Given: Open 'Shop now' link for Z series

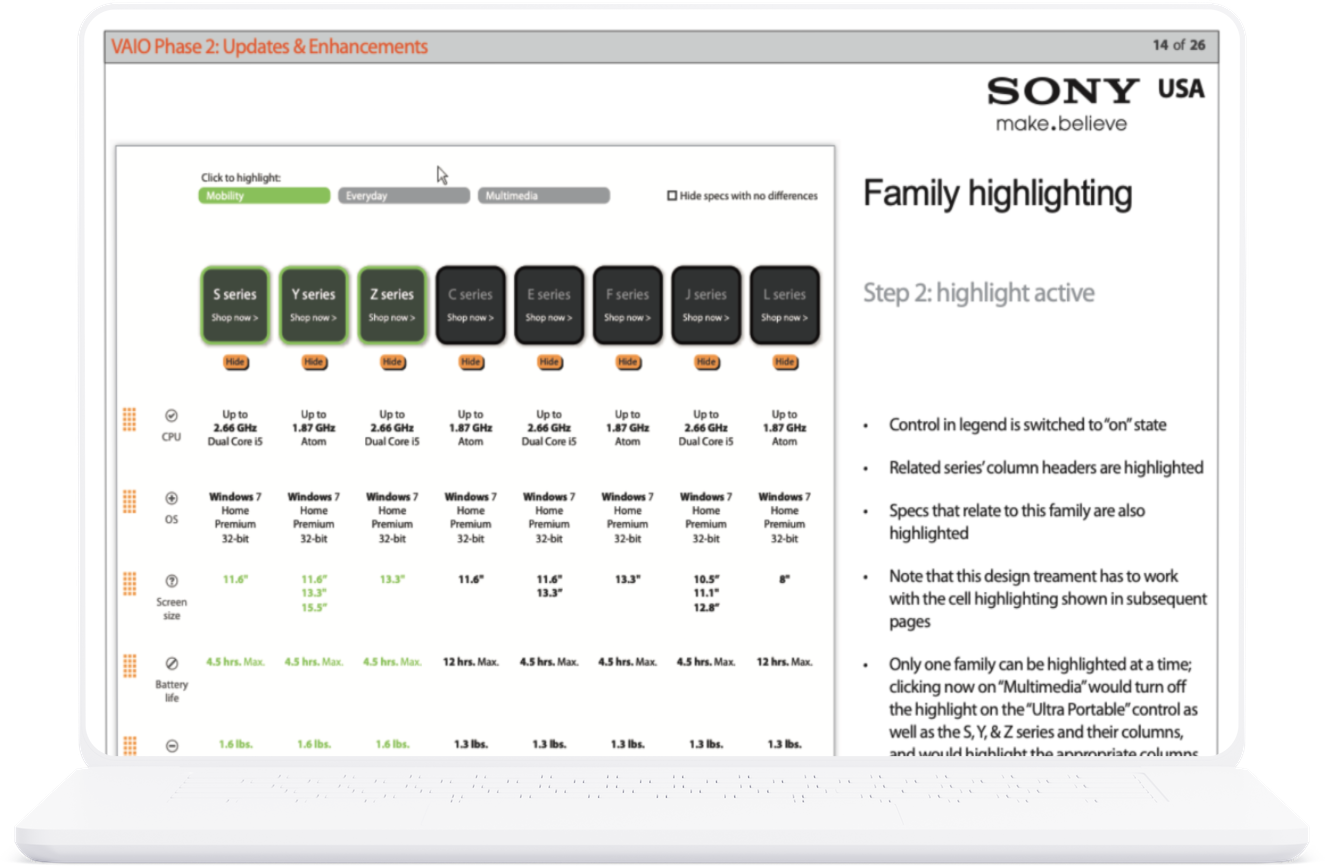Looking at the screenshot, I should pos(392,318).
